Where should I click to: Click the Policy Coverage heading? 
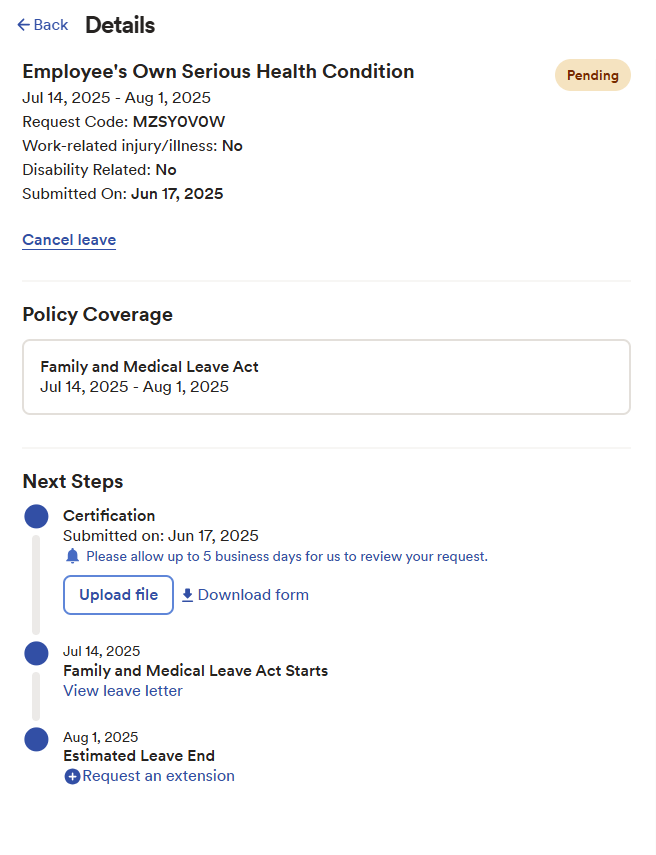pos(97,314)
